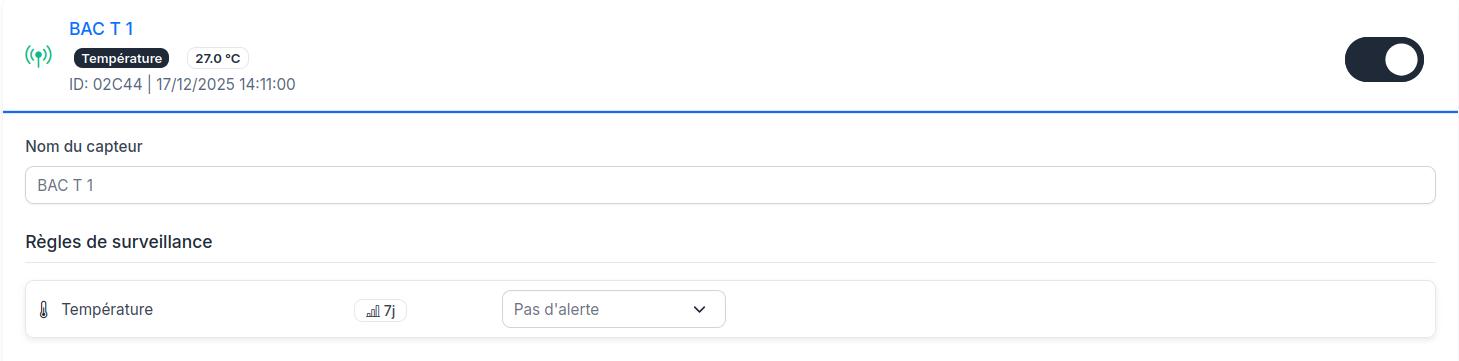Click empty area of Température rule row

pyautogui.click(x=1080, y=309)
